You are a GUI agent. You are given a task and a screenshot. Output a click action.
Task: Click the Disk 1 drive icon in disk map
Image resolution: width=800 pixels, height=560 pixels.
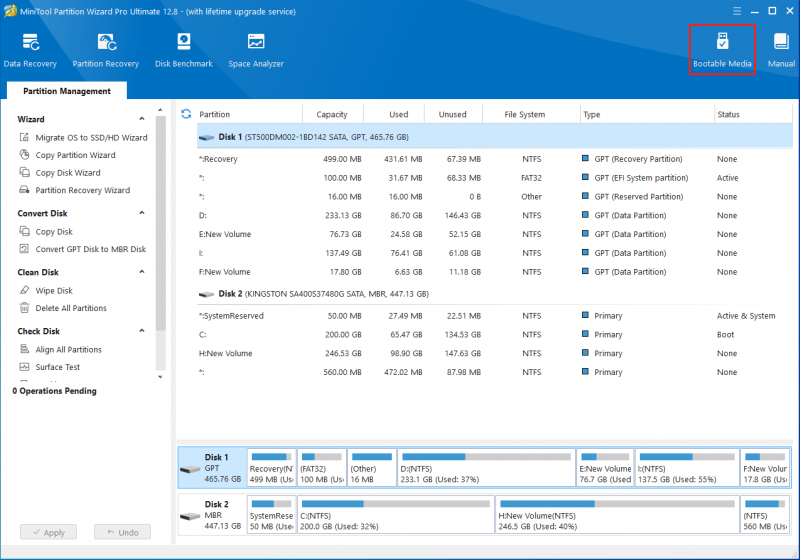point(190,469)
